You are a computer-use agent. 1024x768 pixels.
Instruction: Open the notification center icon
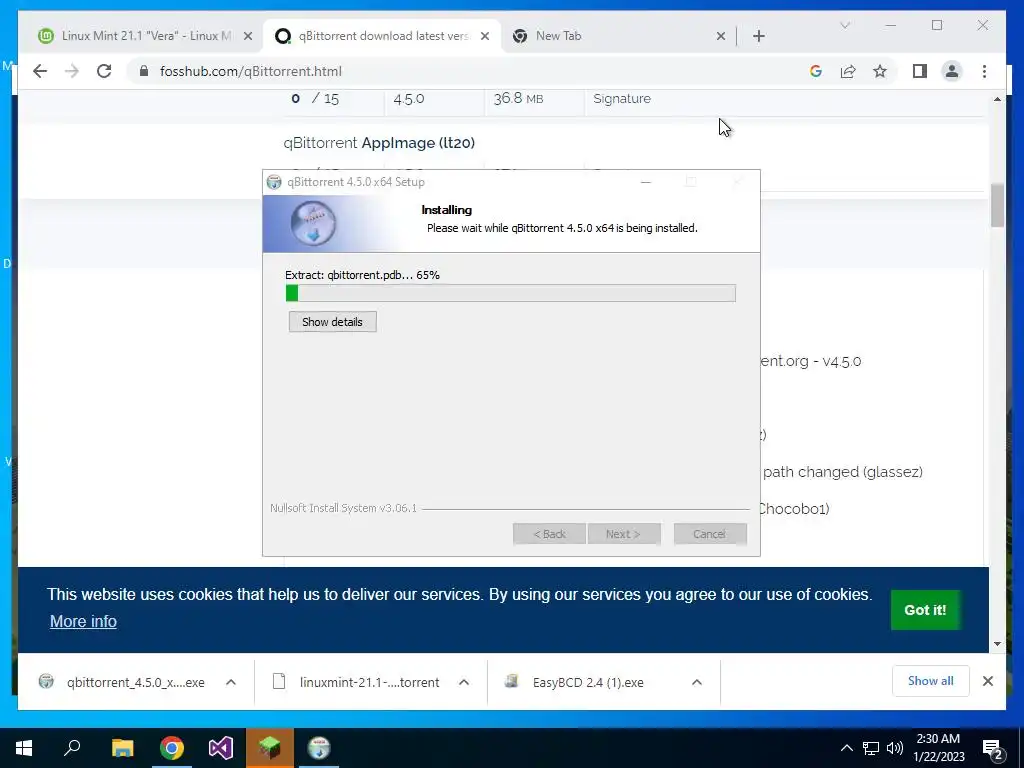[x=993, y=749]
